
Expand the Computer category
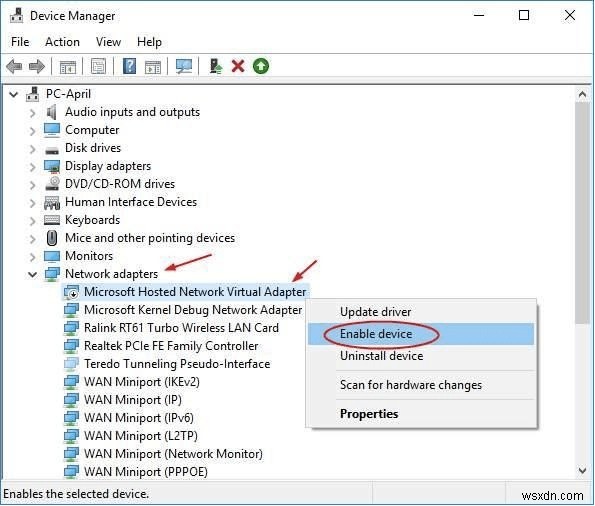point(33,131)
